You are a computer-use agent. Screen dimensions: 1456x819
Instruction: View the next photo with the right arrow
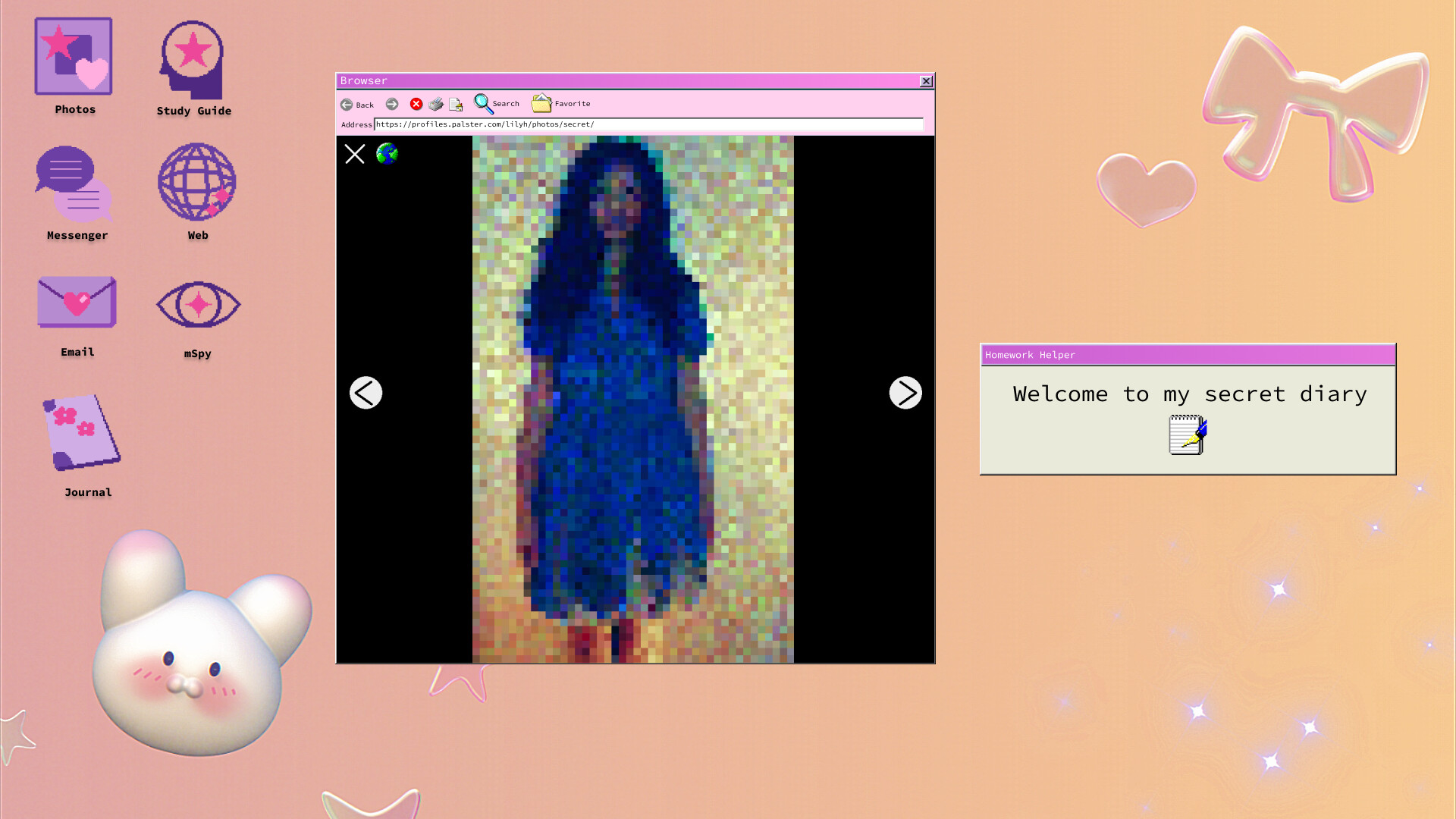[905, 393]
